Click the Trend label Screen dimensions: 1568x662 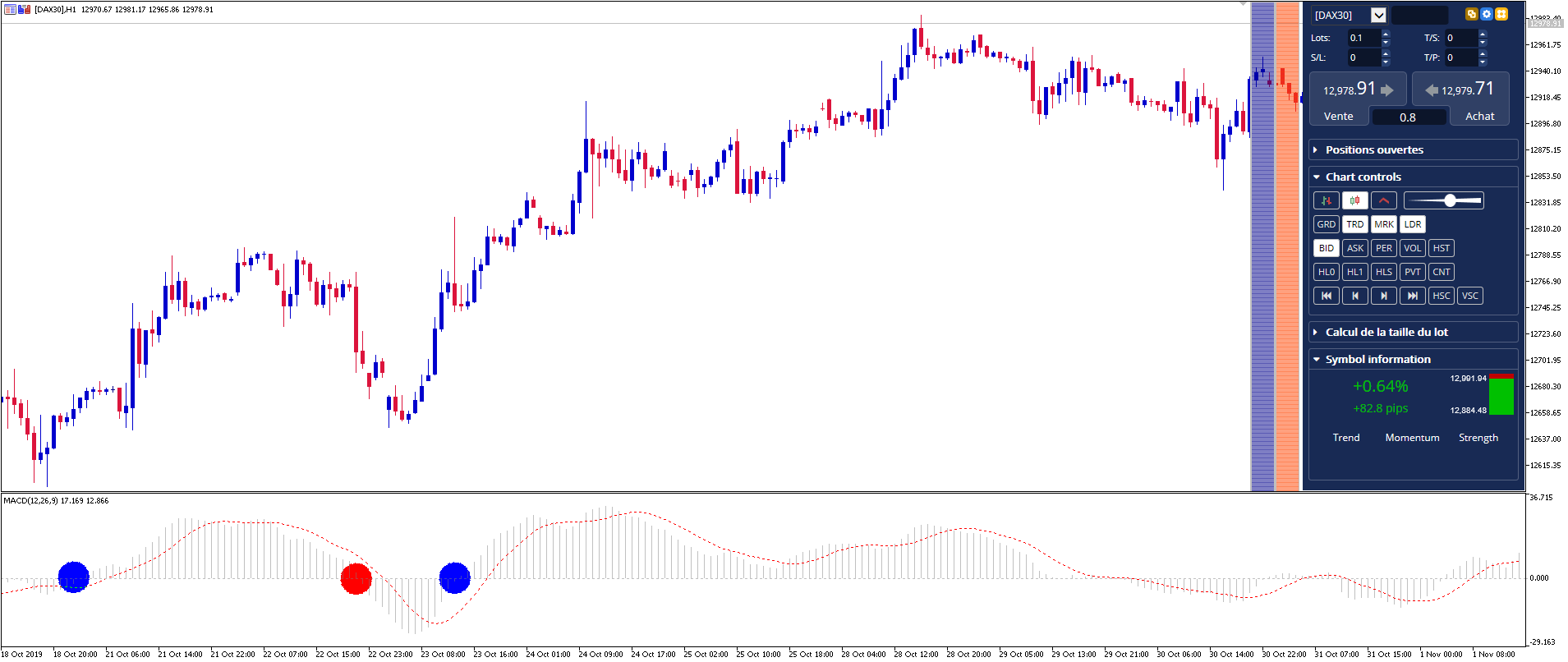pos(1346,438)
